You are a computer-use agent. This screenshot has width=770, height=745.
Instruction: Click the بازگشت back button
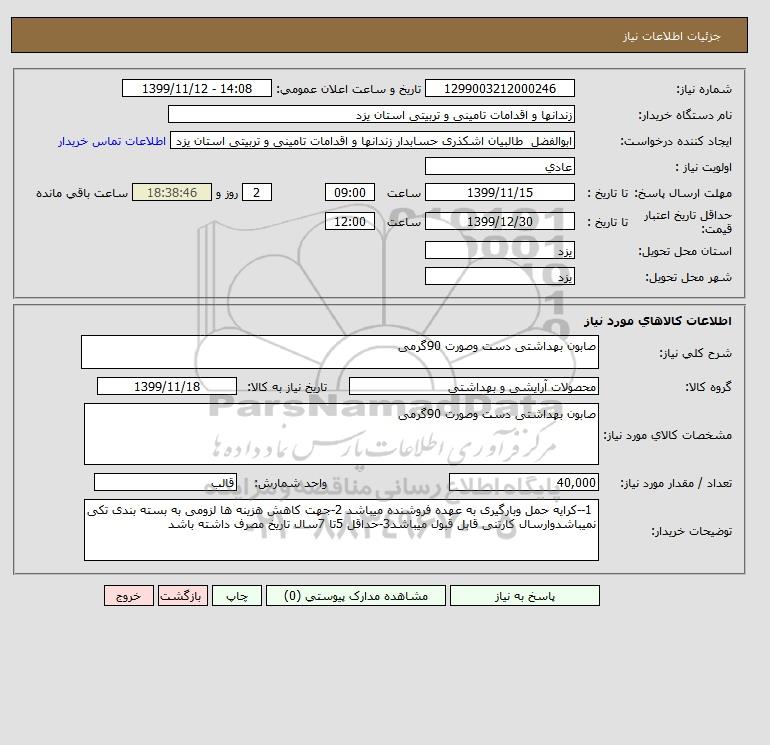pyautogui.click(x=183, y=596)
